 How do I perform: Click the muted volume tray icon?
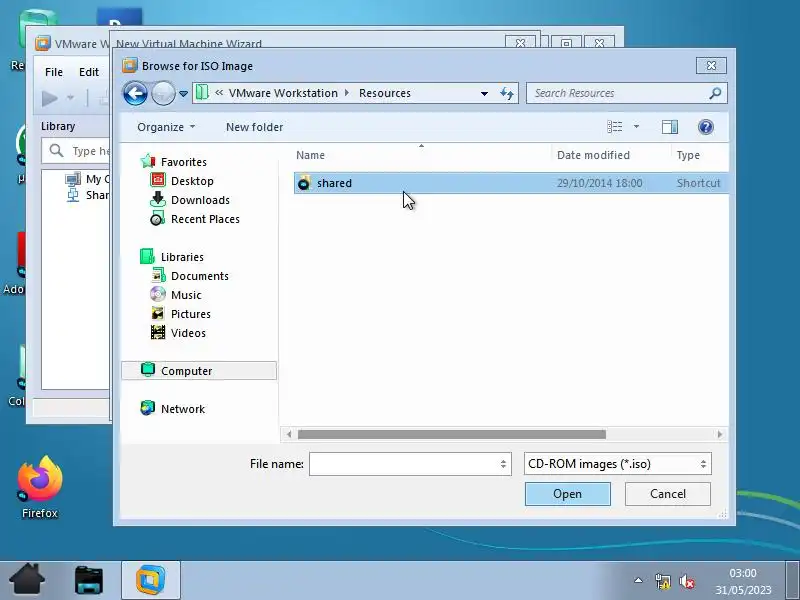click(687, 581)
